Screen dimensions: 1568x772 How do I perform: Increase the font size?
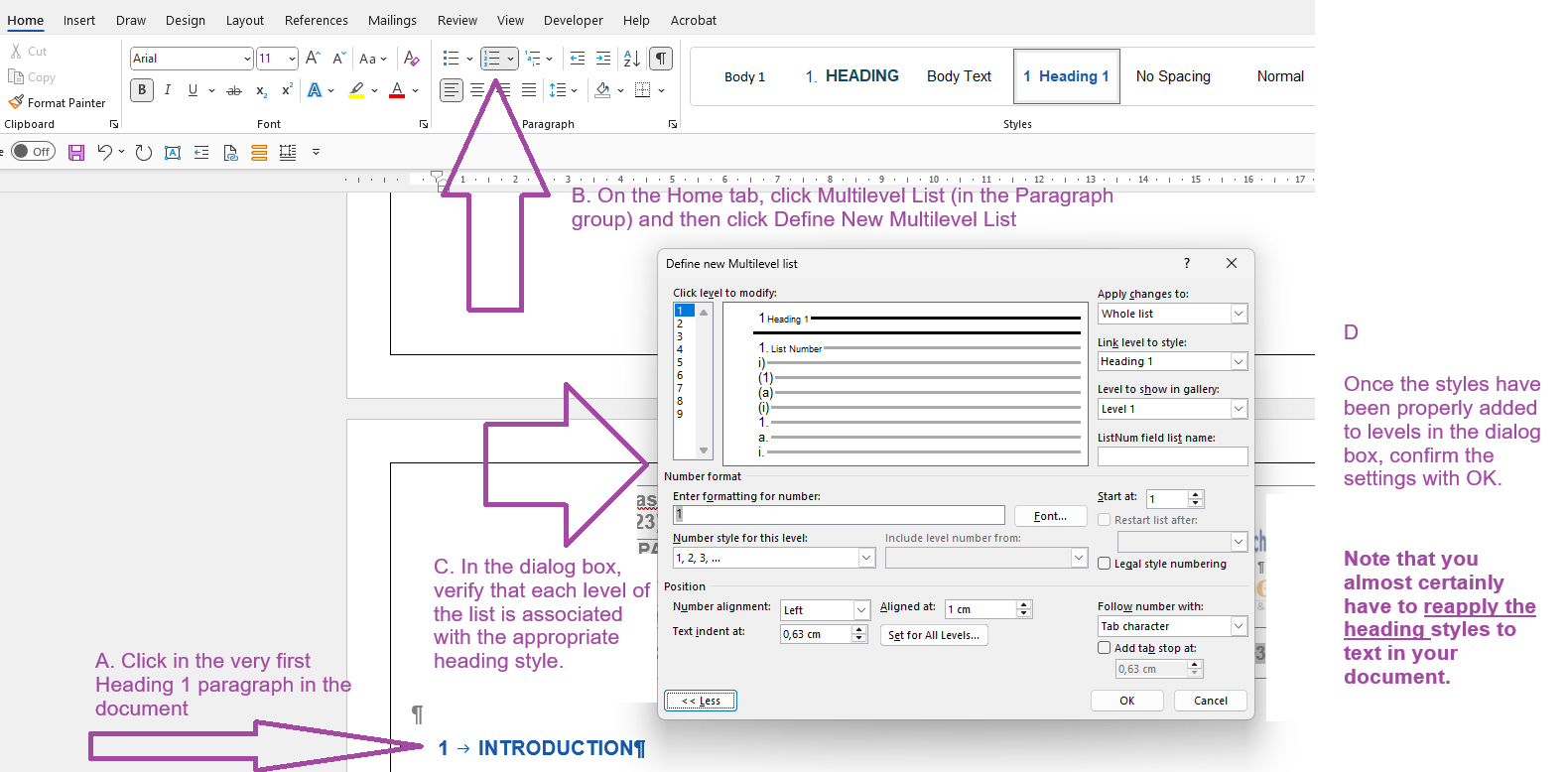pos(313,59)
